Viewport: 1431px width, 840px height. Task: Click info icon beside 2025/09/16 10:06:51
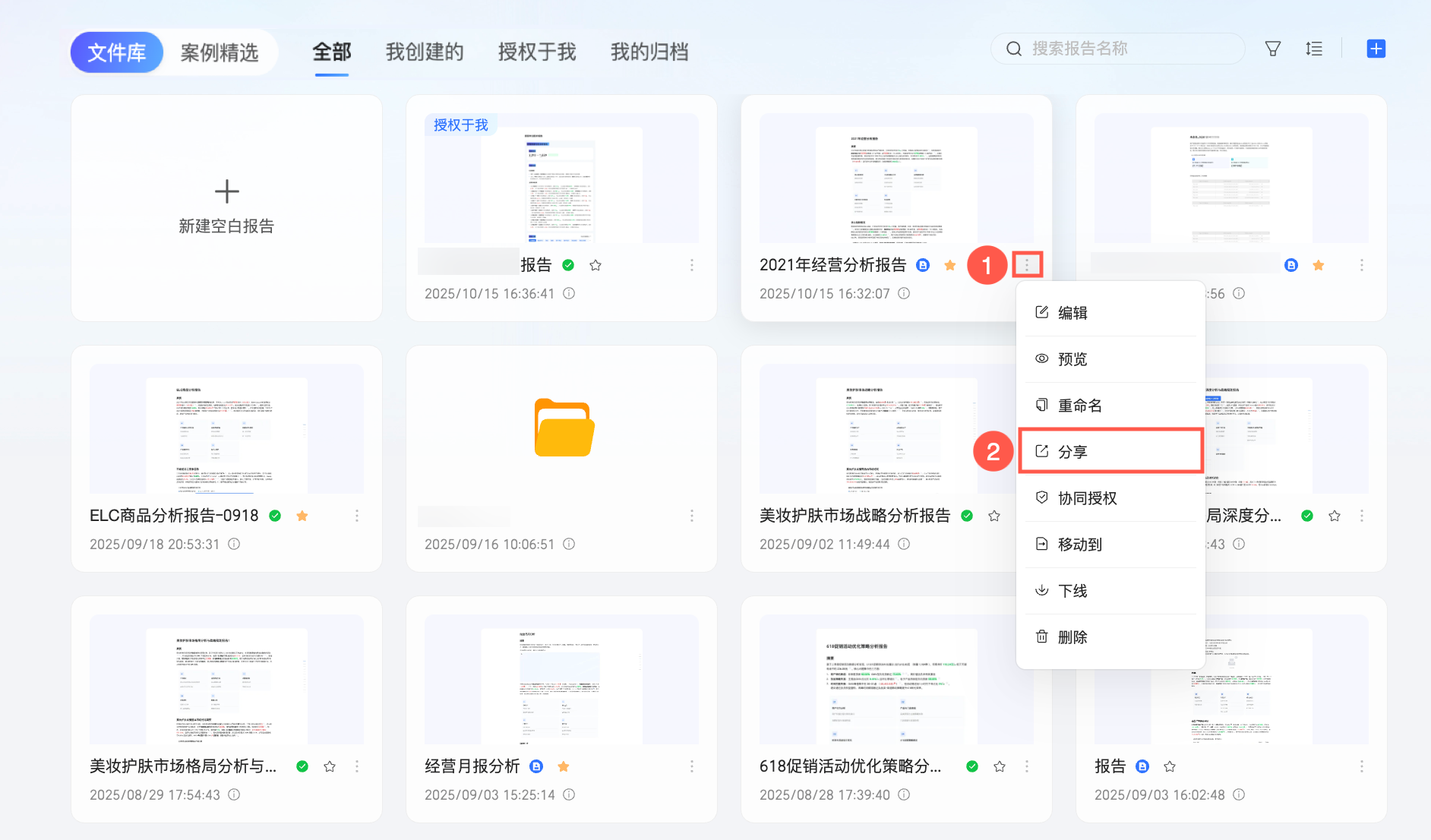[x=569, y=544]
